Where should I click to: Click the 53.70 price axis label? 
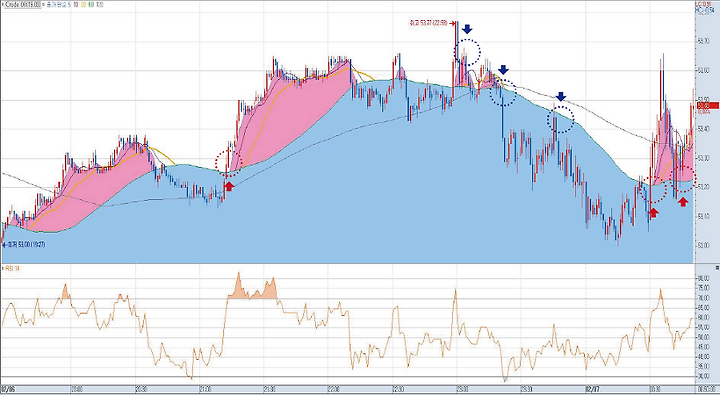[x=704, y=42]
